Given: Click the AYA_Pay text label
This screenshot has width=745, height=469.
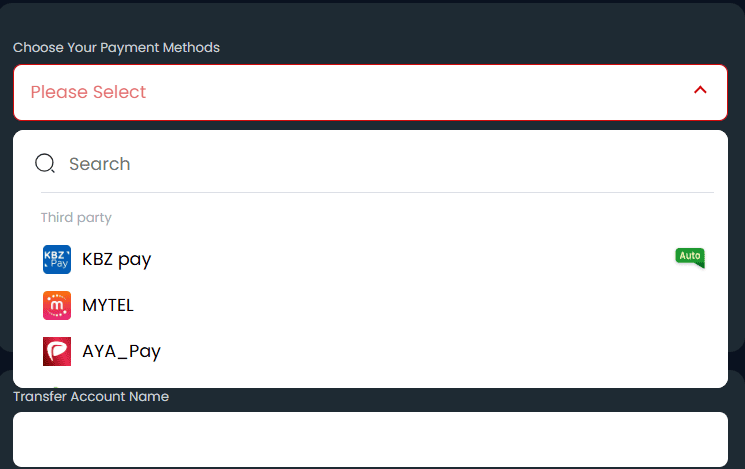Looking at the screenshot, I should 122,352.
